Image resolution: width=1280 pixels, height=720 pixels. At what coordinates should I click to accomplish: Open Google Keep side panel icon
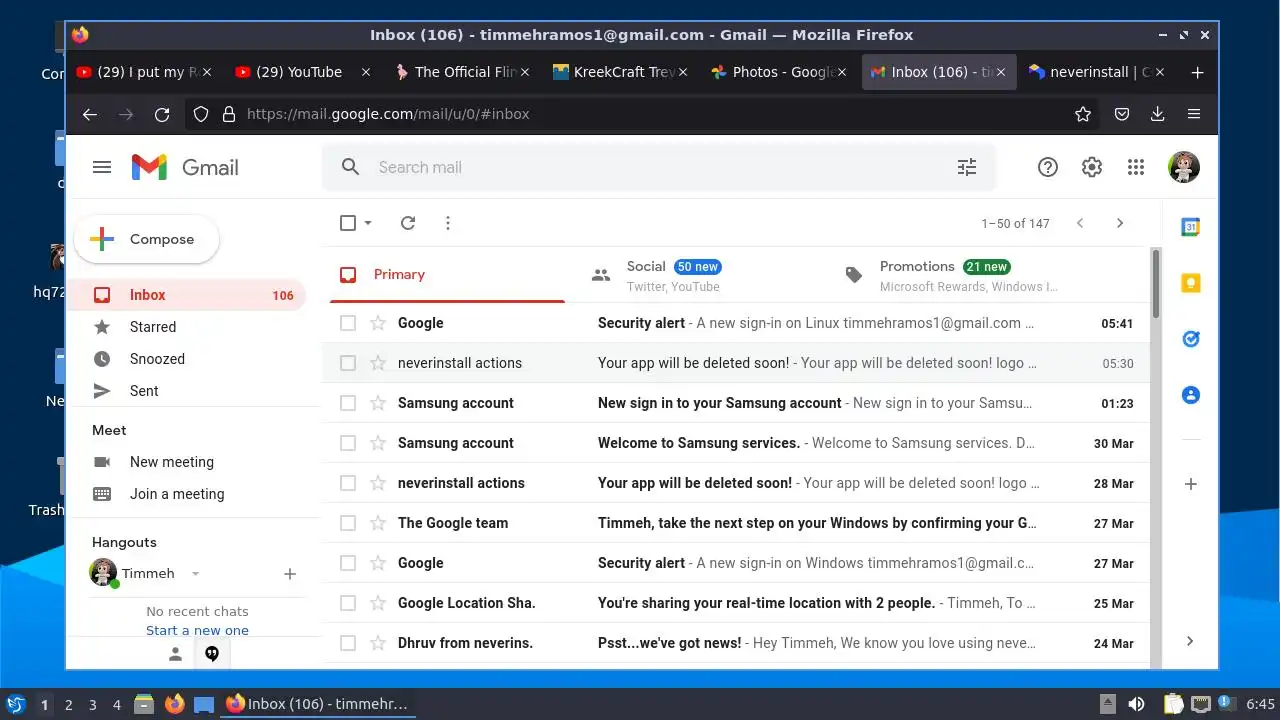pos(1190,283)
